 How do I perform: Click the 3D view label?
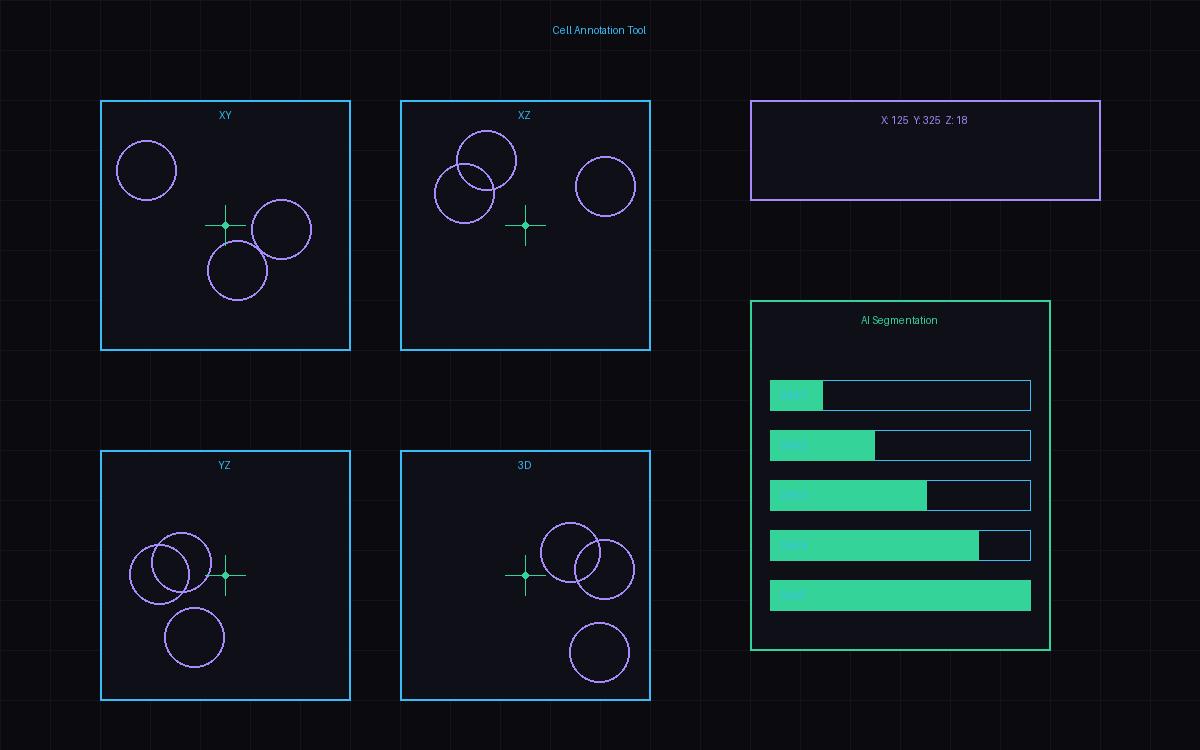coord(524,466)
